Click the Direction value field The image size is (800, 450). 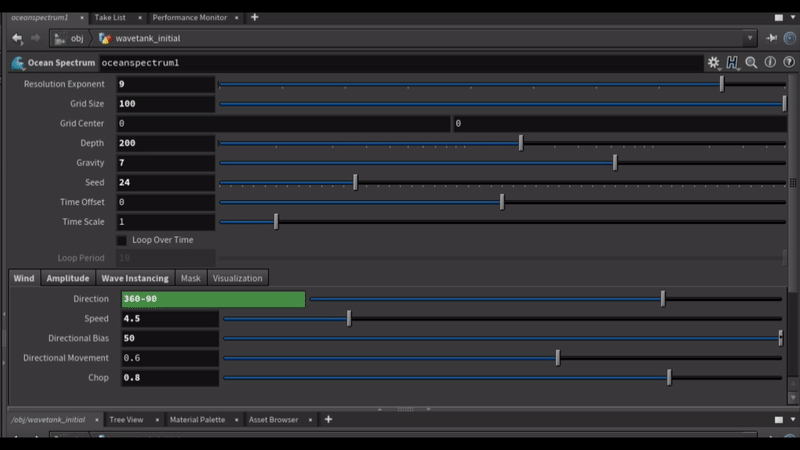(212, 299)
